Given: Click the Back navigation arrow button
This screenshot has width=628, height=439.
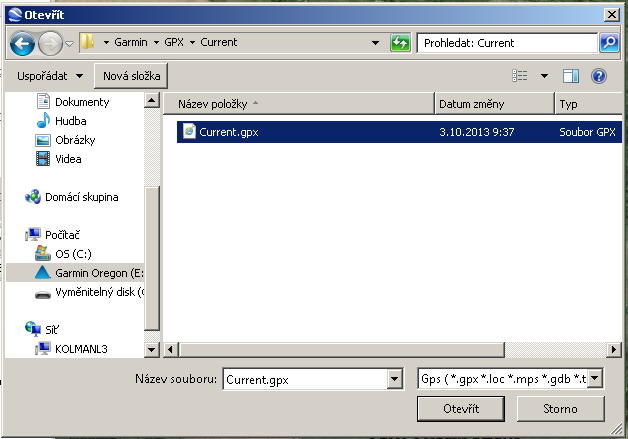Looking at the screenshot, I should (23, 44).
